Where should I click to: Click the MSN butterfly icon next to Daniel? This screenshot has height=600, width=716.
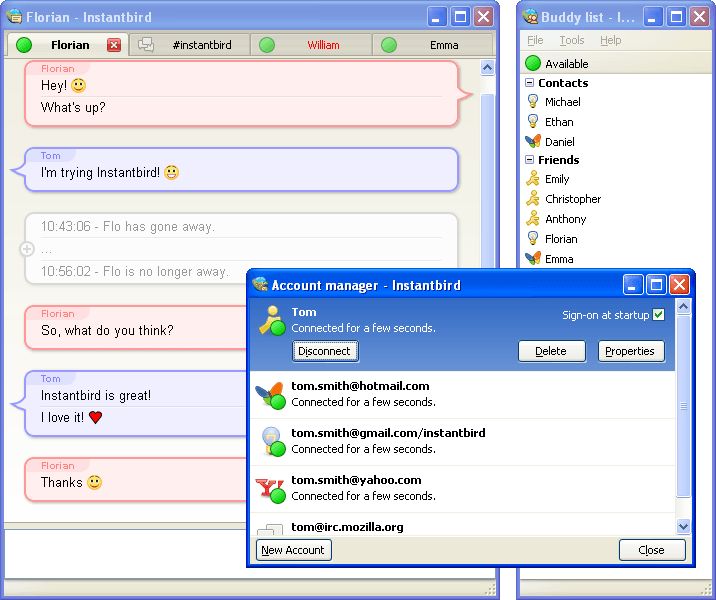[533, 141]
